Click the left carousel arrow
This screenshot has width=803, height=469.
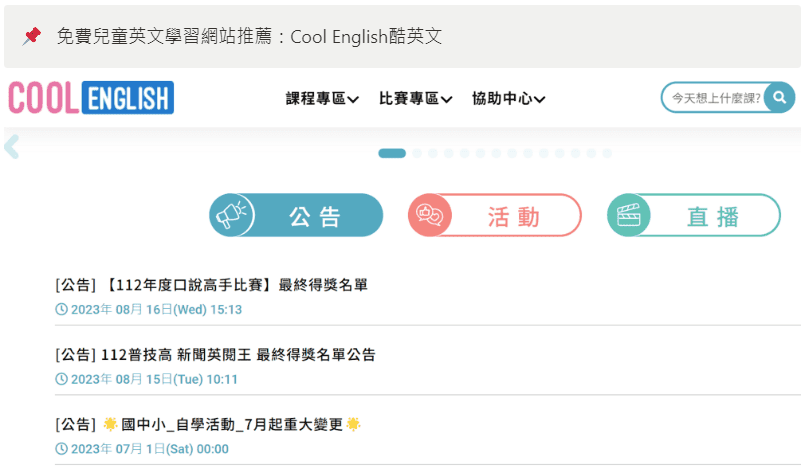point(12,148)
